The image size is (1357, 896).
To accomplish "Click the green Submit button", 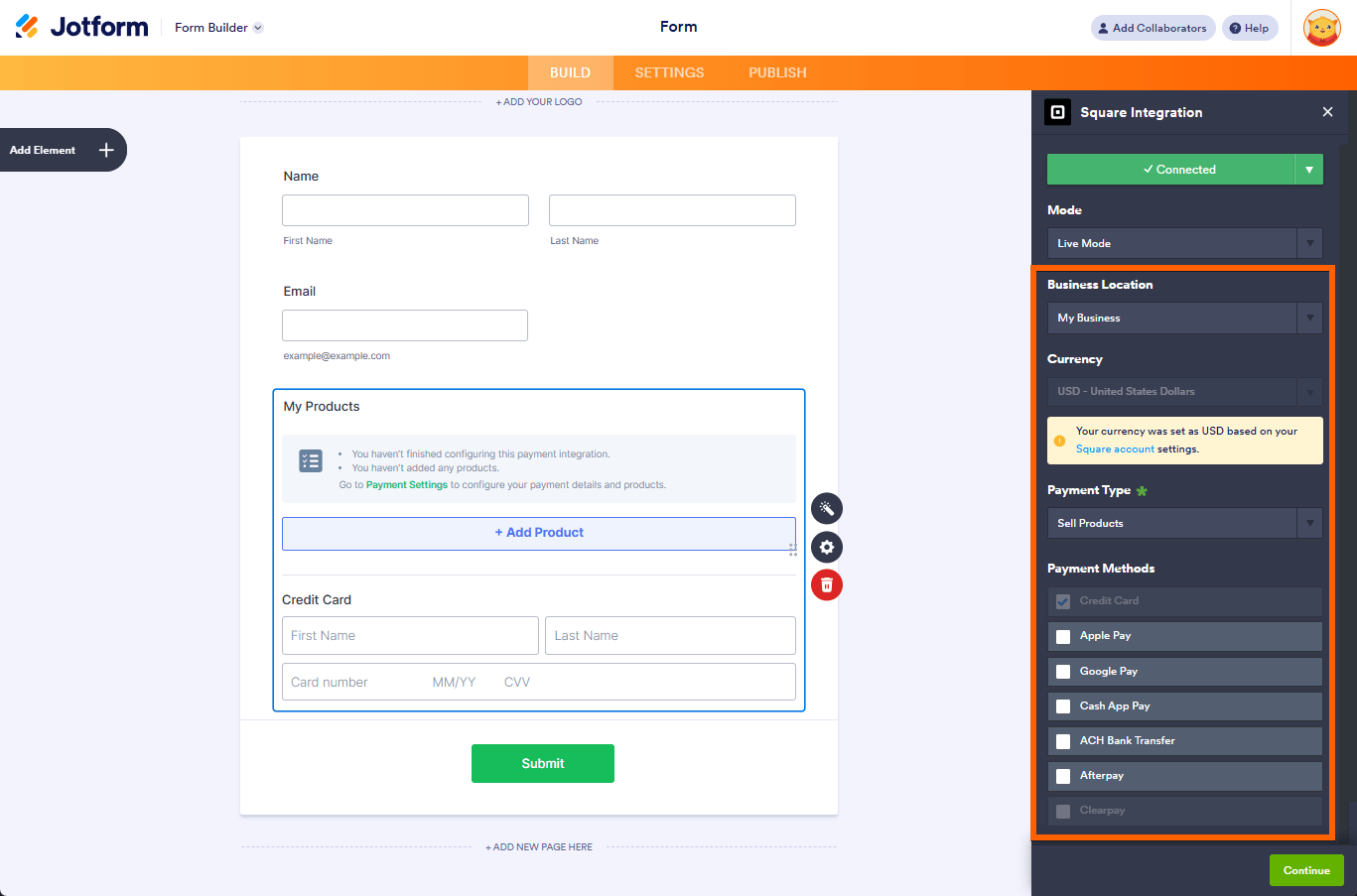I will pyautogui.click(x=543, y=763).
